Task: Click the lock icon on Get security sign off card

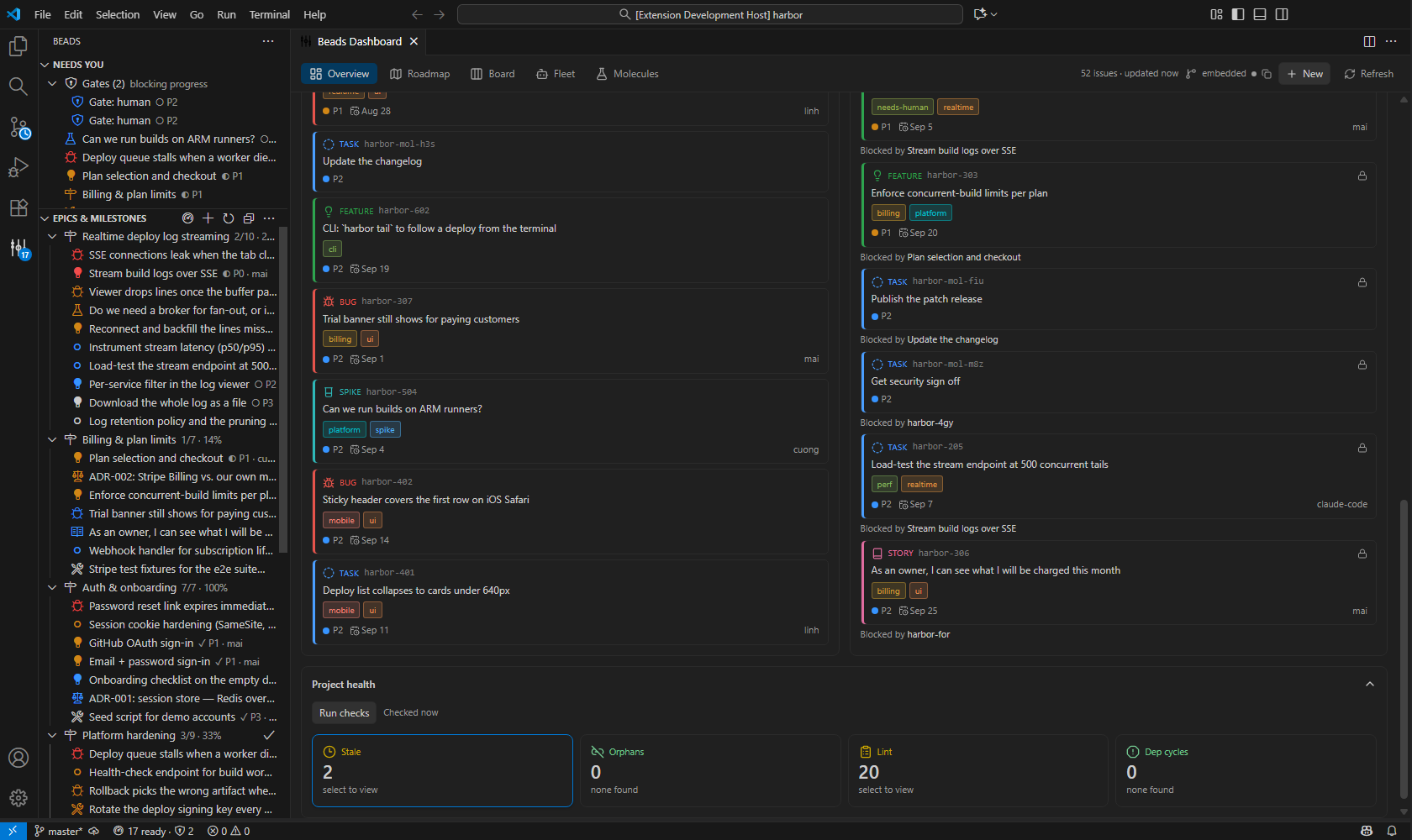Action: (1362, 365)
